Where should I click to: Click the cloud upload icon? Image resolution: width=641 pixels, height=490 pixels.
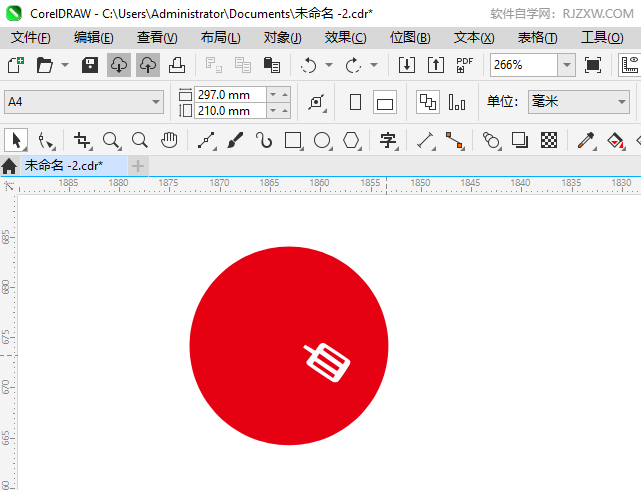(148, 65)
